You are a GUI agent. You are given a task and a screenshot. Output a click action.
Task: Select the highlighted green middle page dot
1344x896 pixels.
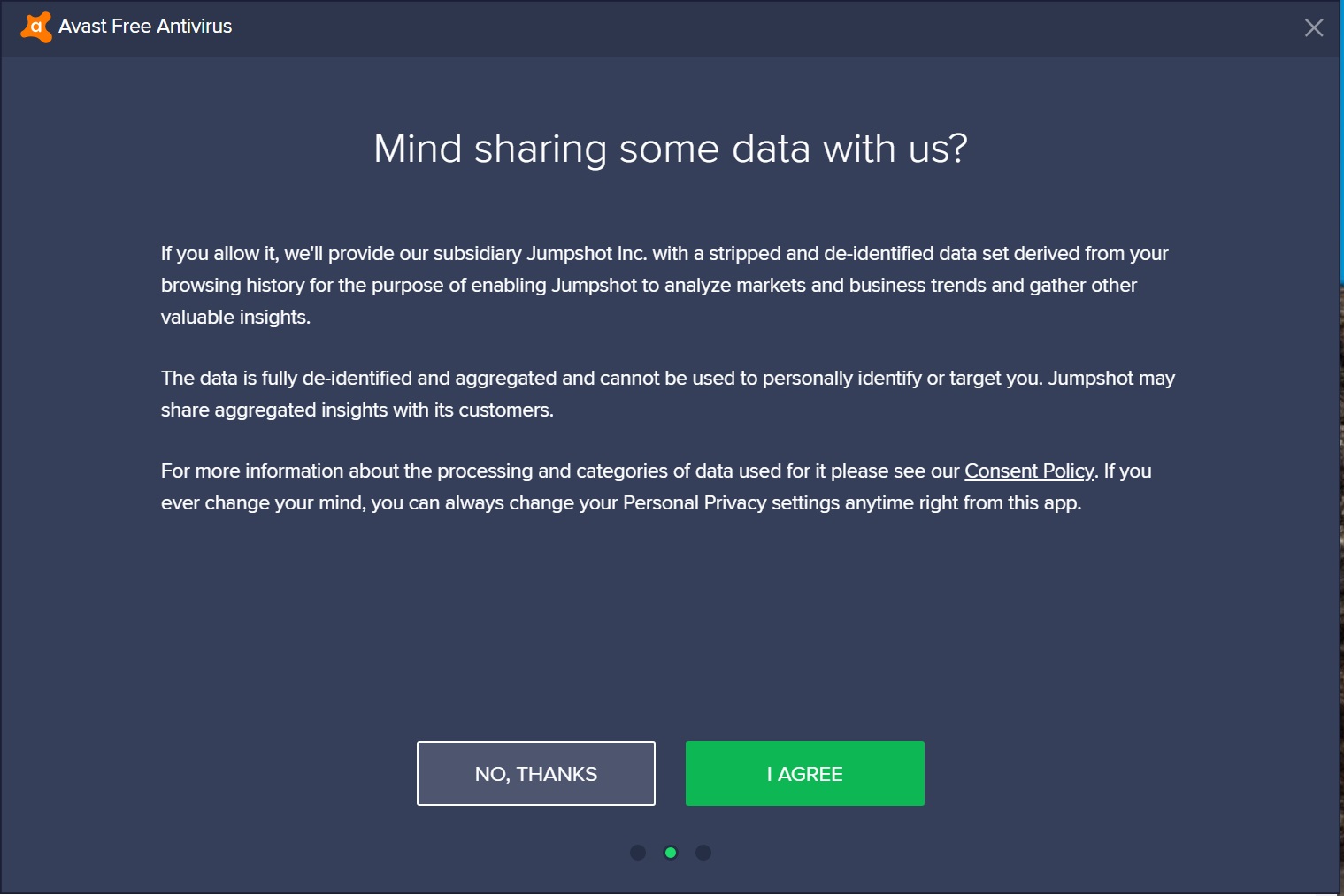[671, 853]
